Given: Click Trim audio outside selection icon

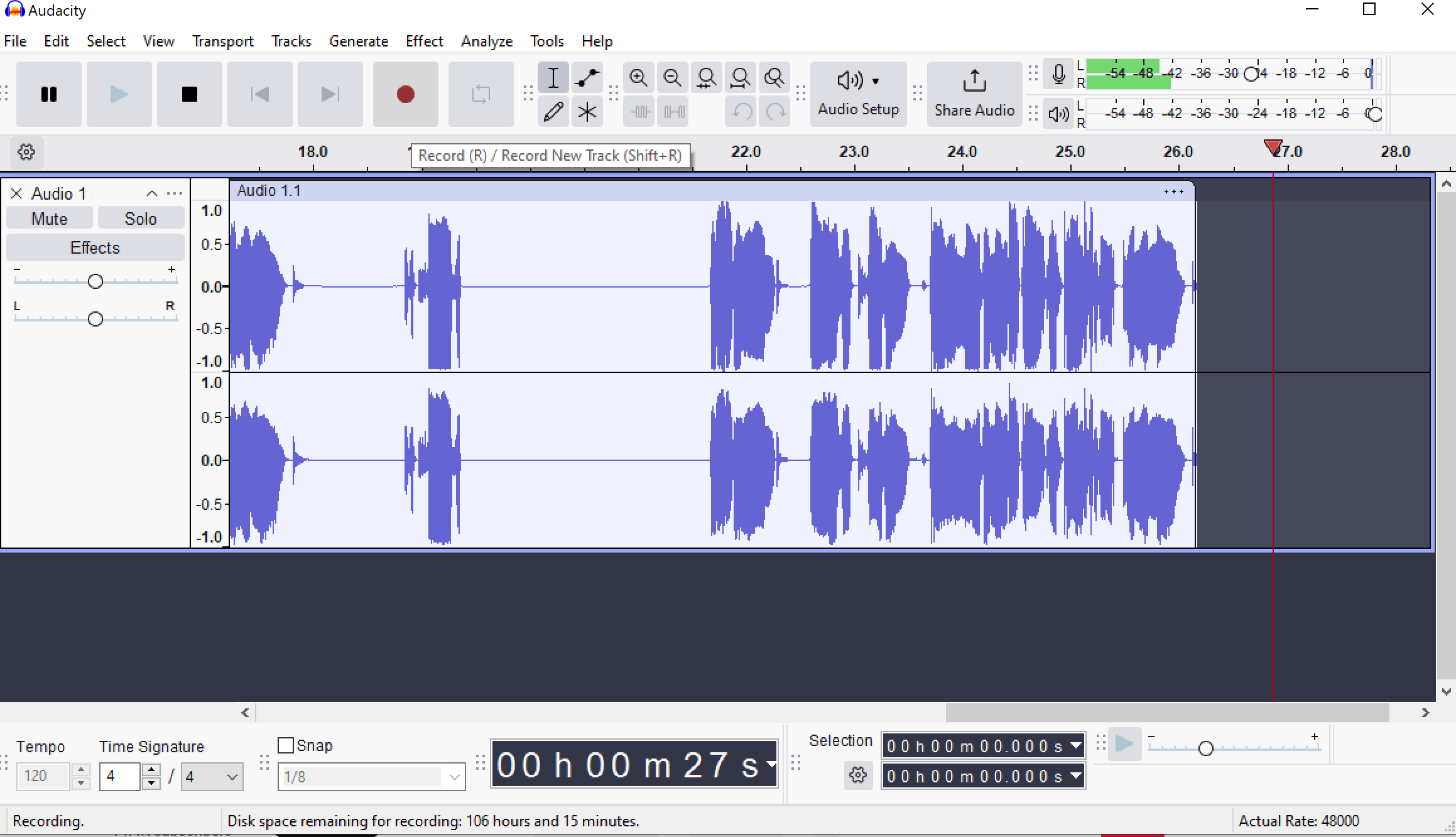Looking at the screenshot, I should coord(639,112).
